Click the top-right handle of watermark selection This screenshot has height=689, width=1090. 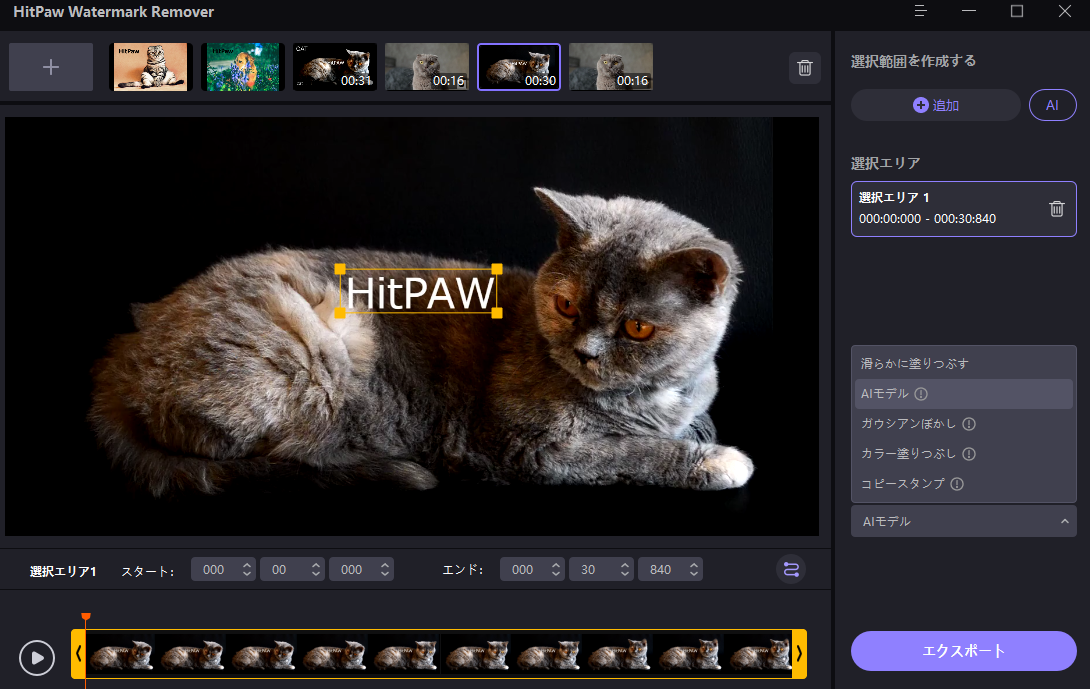click(x=497, y=269)
